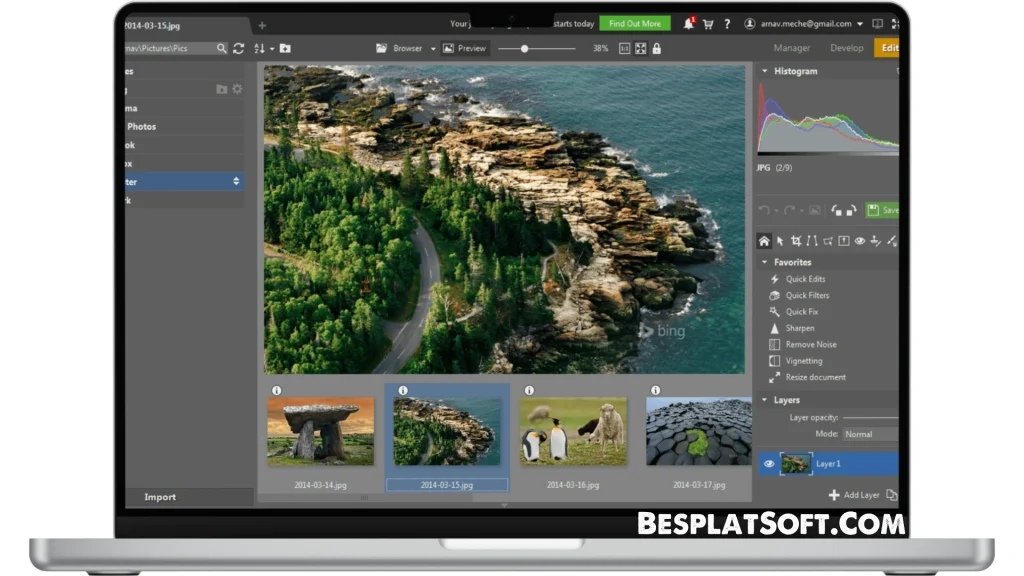Click the Resize document option
The height and width of the screenshot is (576, 1024).
[x=814, y=378]
